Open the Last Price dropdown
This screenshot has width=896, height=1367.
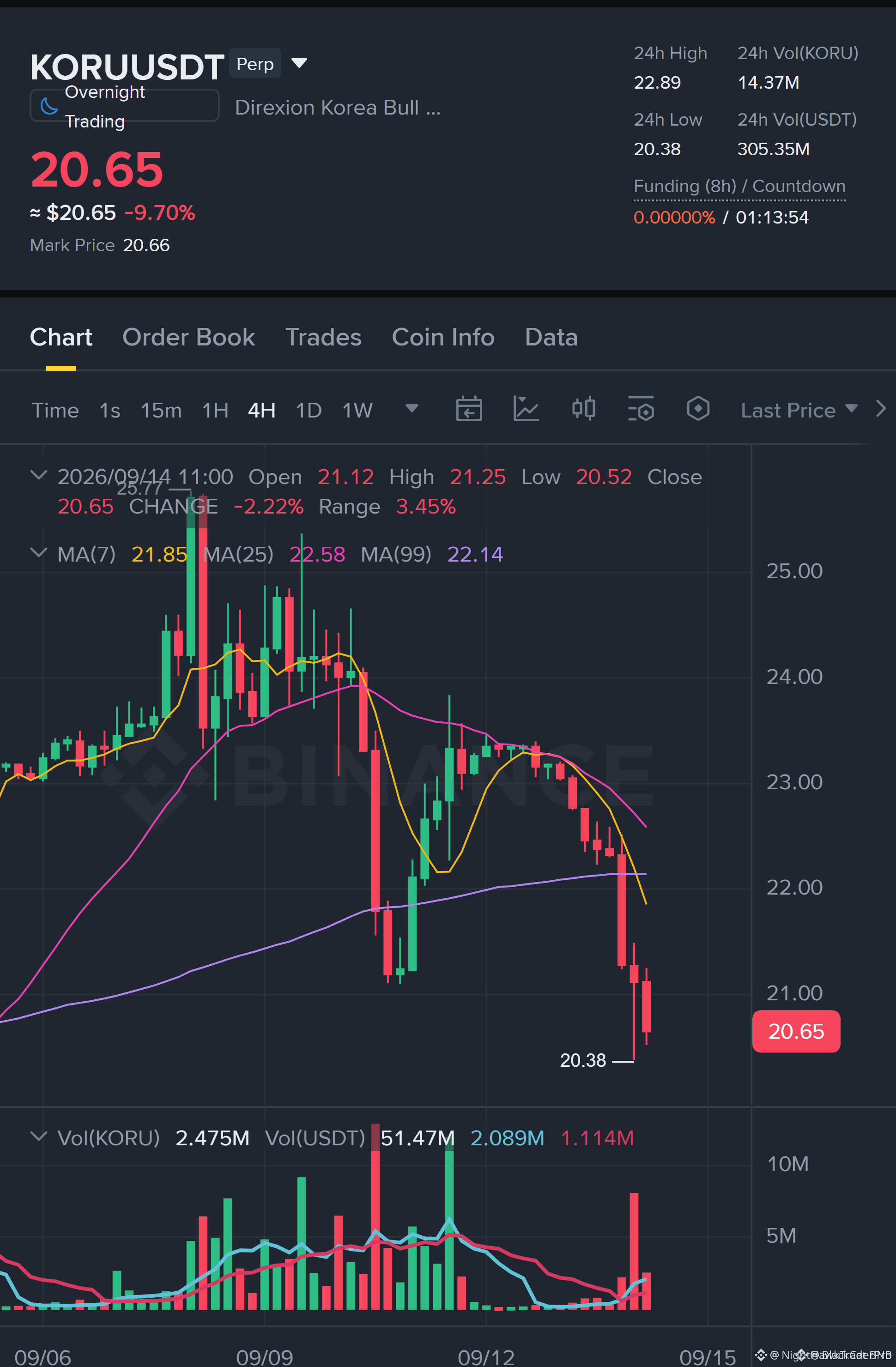(x=799, y=410)
